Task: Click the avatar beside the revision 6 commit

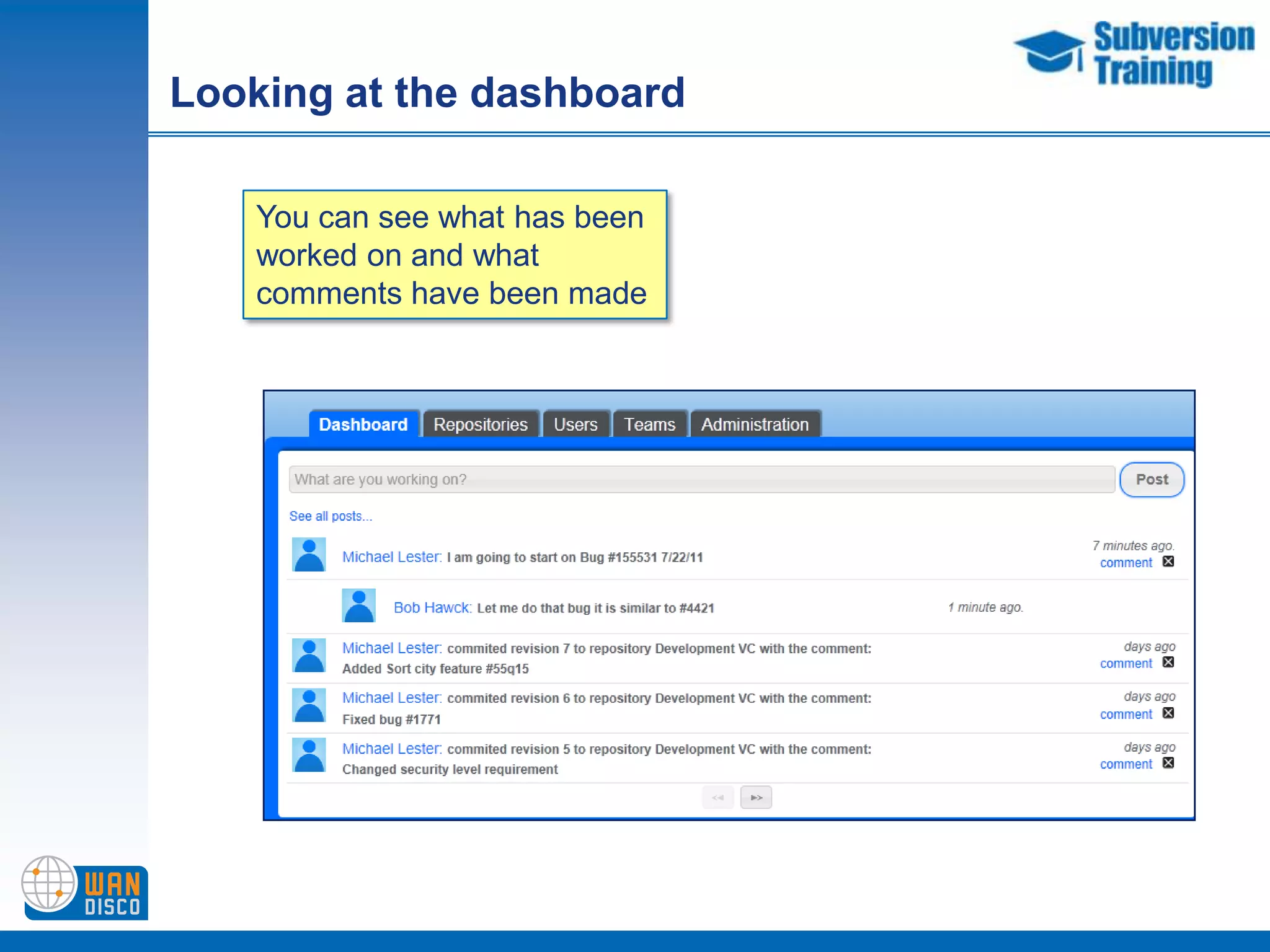Action: (309, 705)
